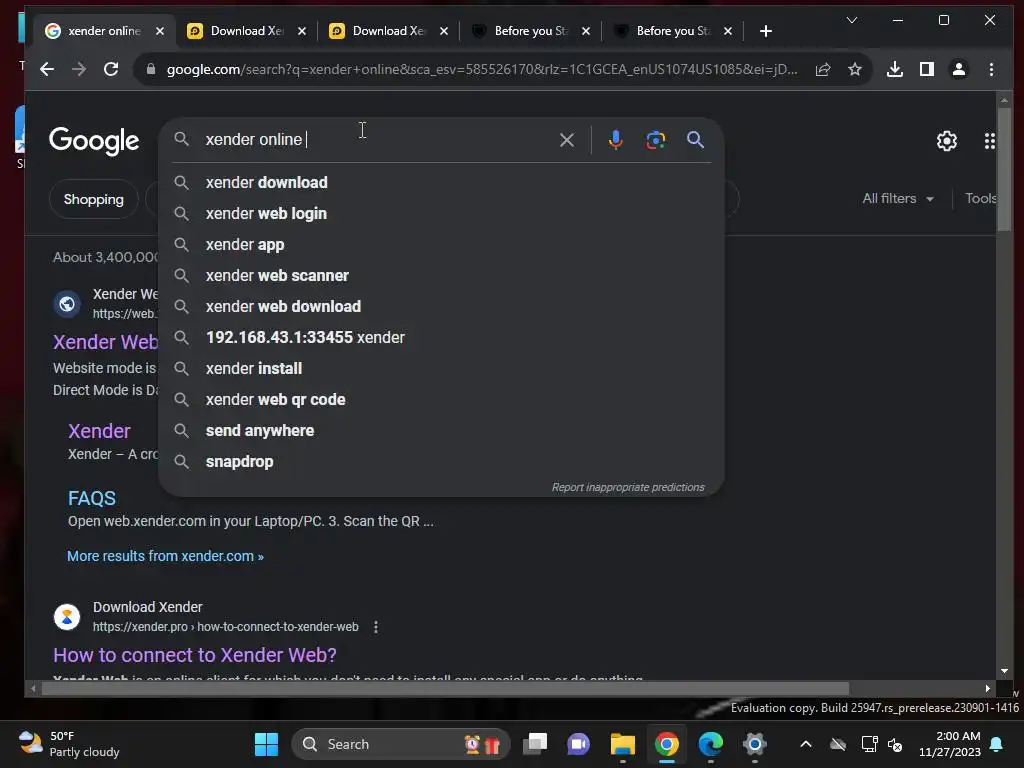Open the Xender sitelink
This screenshot has width=1024, height=768.
pos(99,431)
